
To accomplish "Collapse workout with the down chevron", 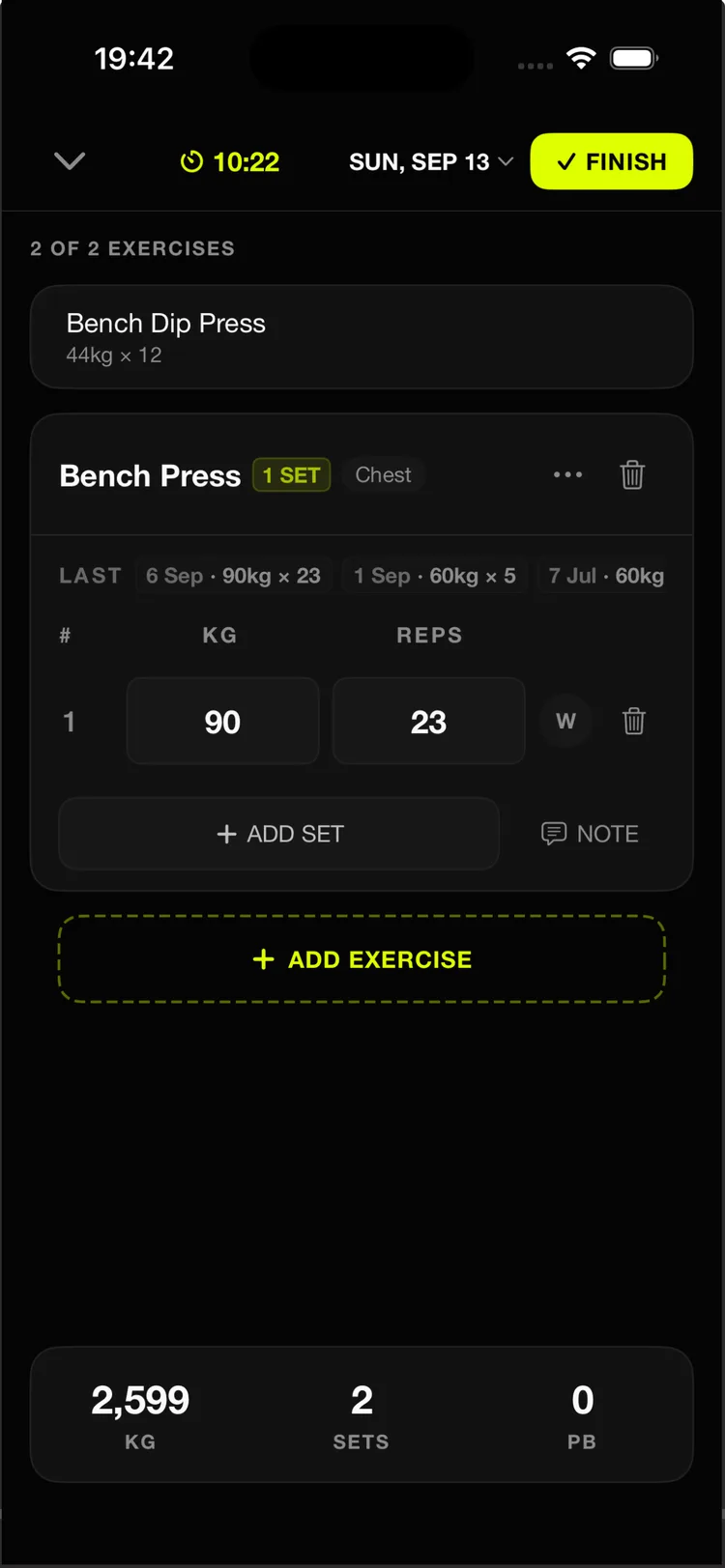I will coord(70,161).
